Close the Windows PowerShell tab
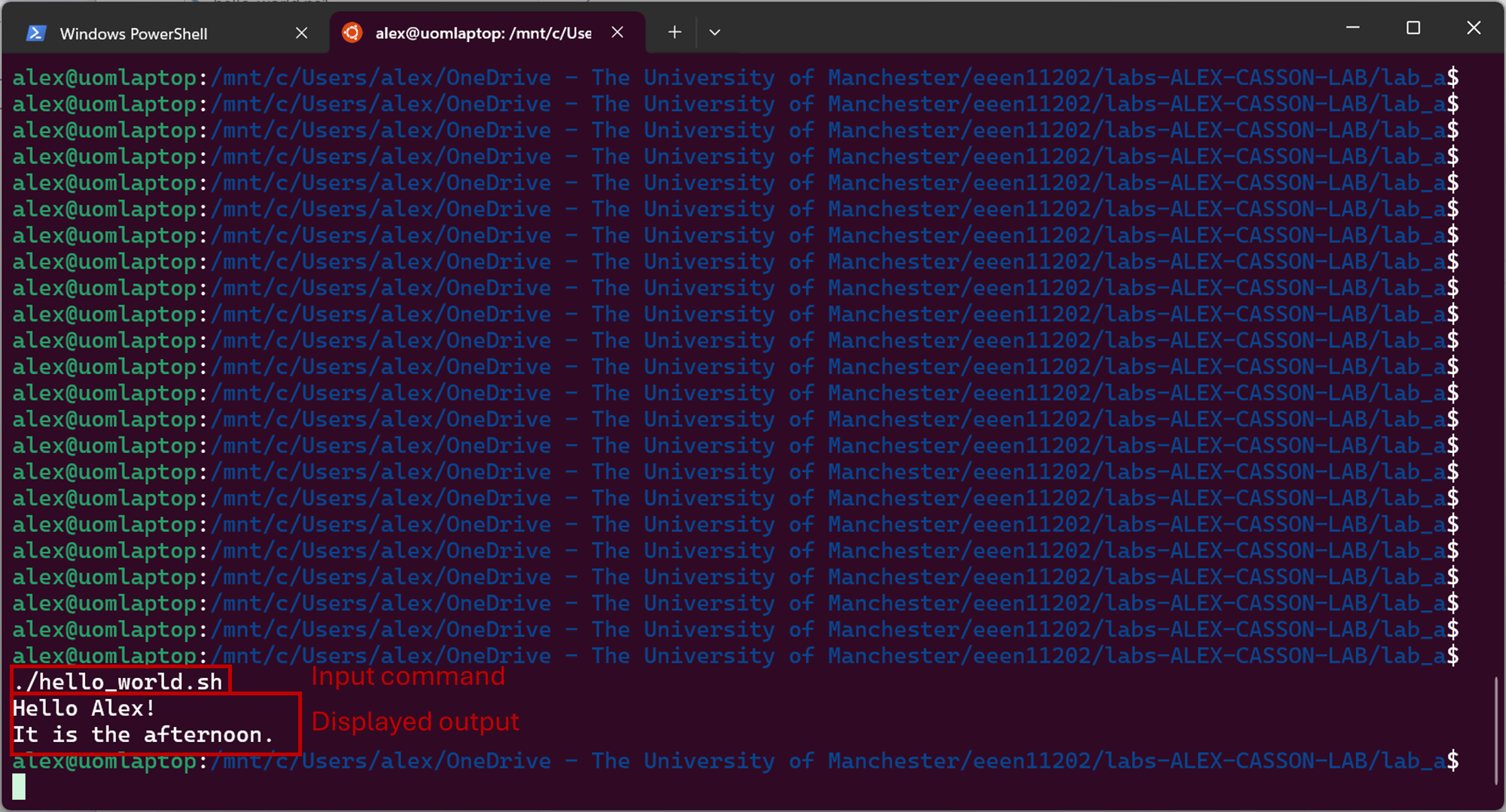This screenshot has height=812, width=1506. pyautogui.click(x=301, y=33)
